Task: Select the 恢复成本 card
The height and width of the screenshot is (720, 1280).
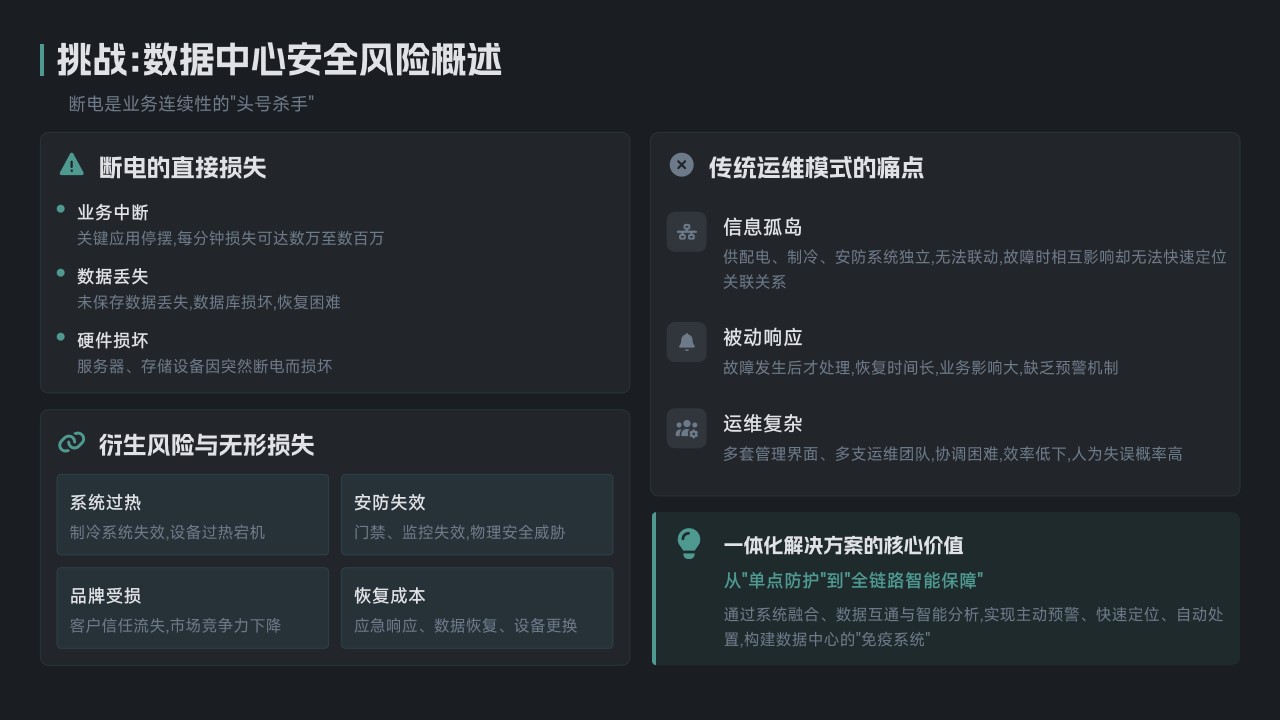Action: pos(477,608)
